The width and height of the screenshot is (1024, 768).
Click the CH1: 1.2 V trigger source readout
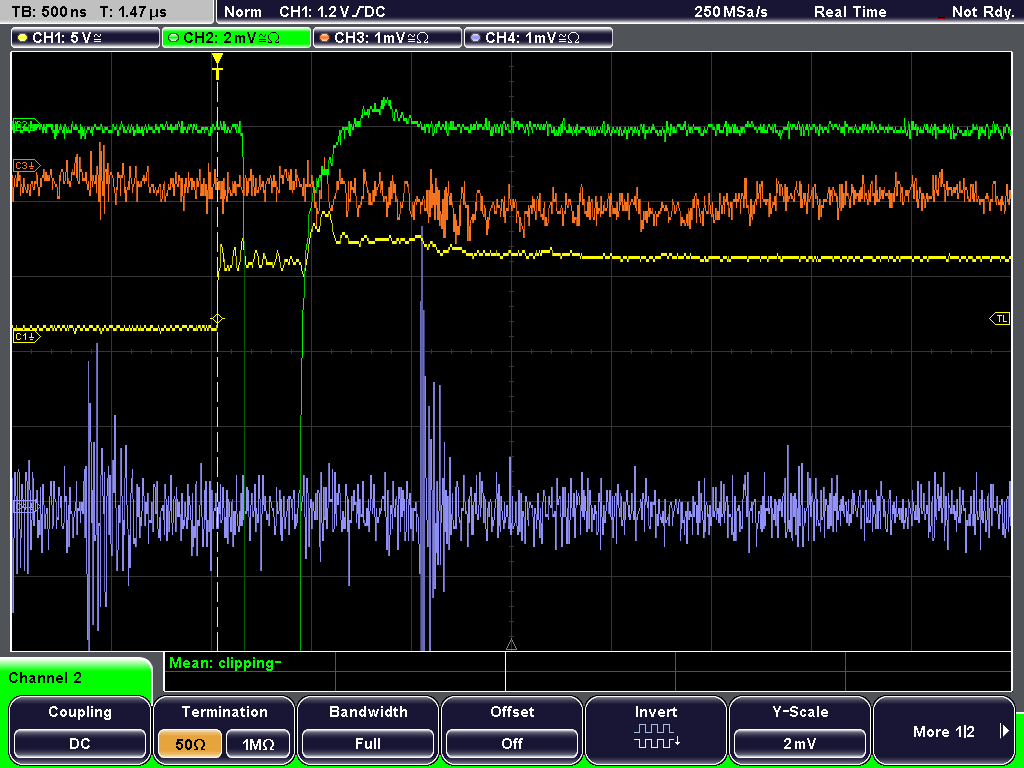332,12
